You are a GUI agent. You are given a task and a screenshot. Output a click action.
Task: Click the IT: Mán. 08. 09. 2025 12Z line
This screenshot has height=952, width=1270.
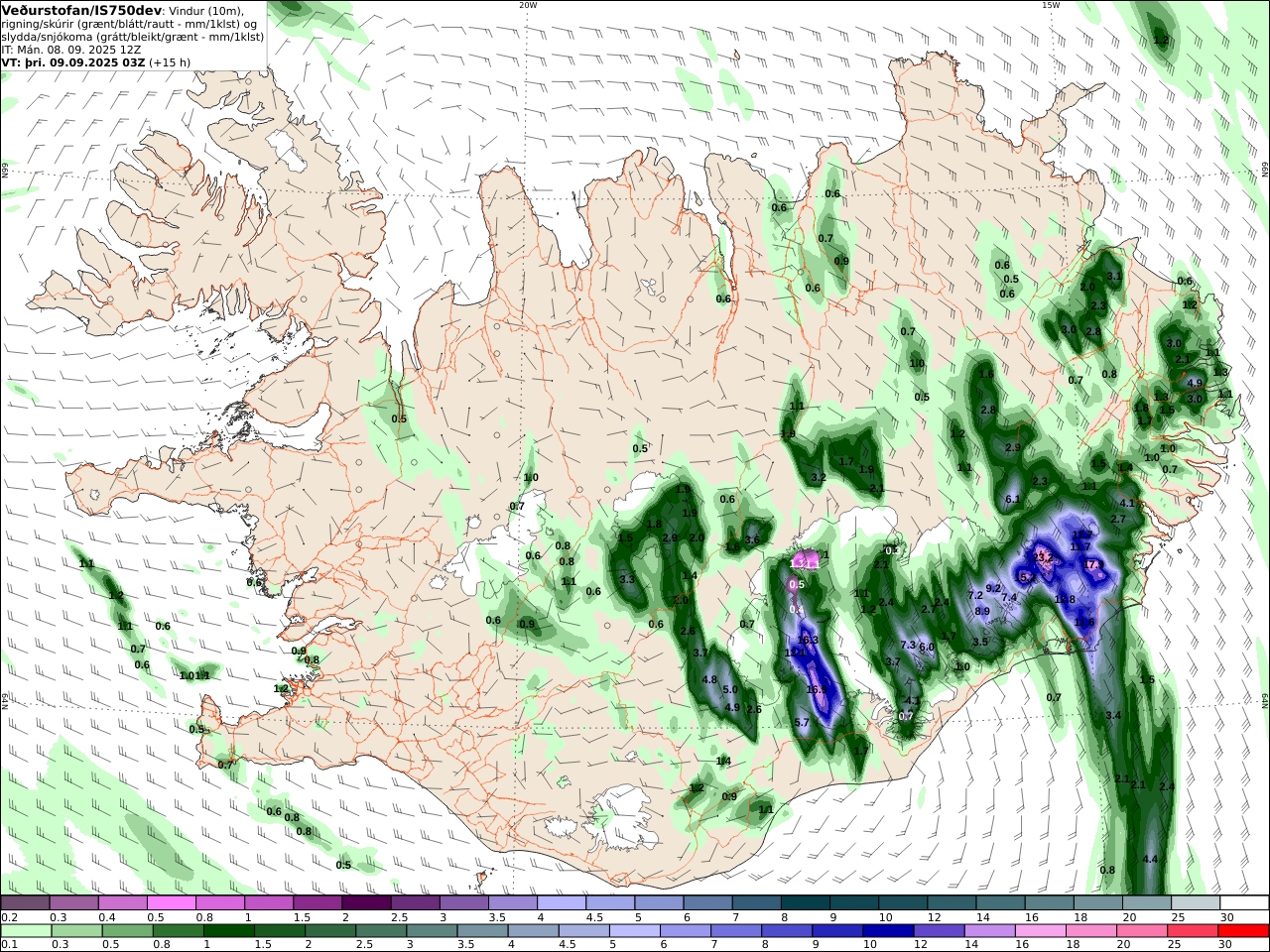[71, 49]
